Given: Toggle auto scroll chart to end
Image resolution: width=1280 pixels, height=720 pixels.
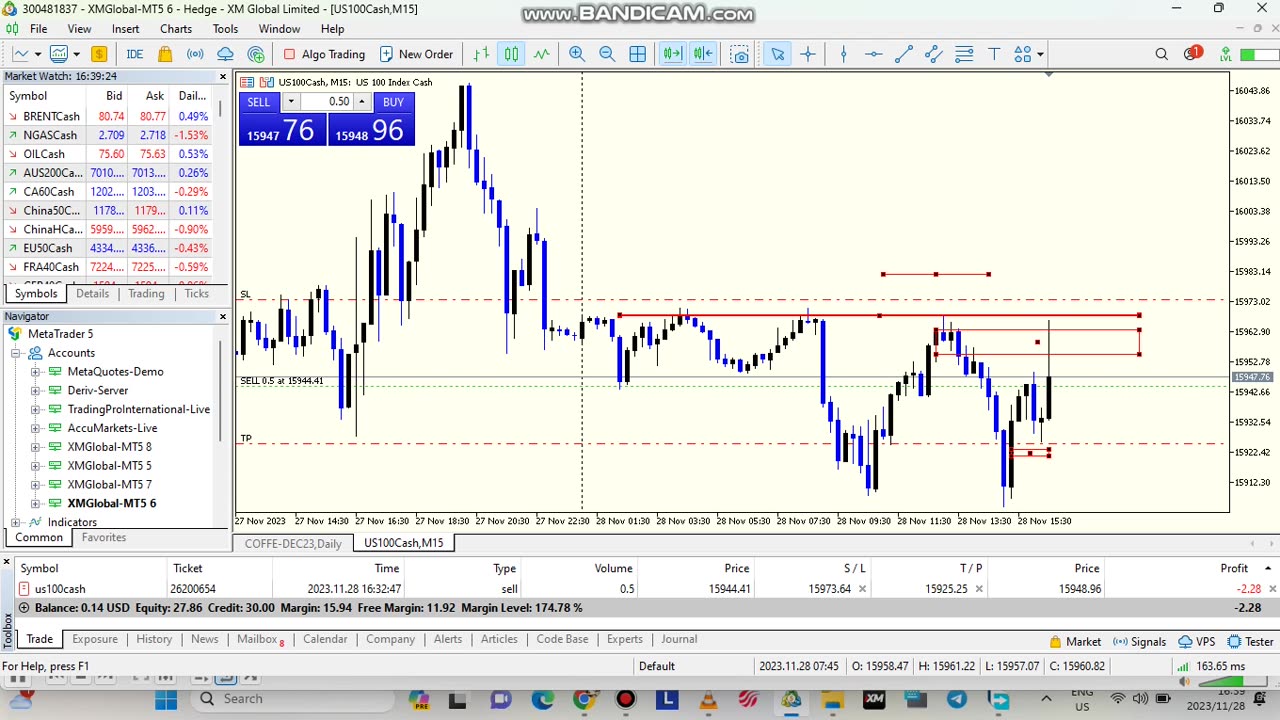Looking at the screenshot, I should 672,54.
